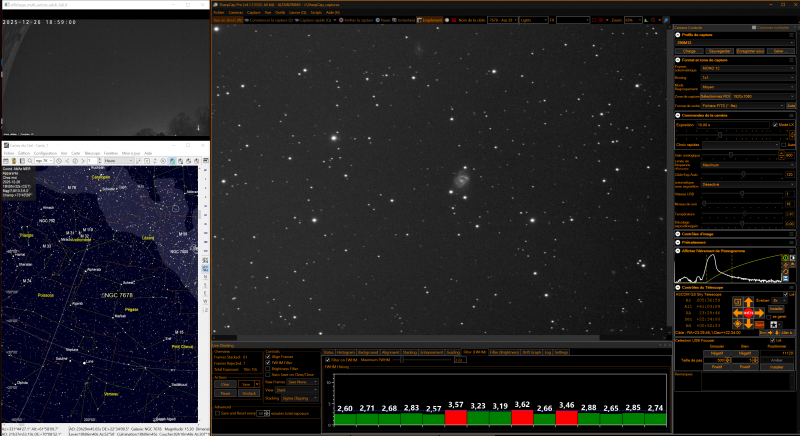The image size is (800, 436).
Task: Open the Lights frame type dropdown
Action: (534, 20)
